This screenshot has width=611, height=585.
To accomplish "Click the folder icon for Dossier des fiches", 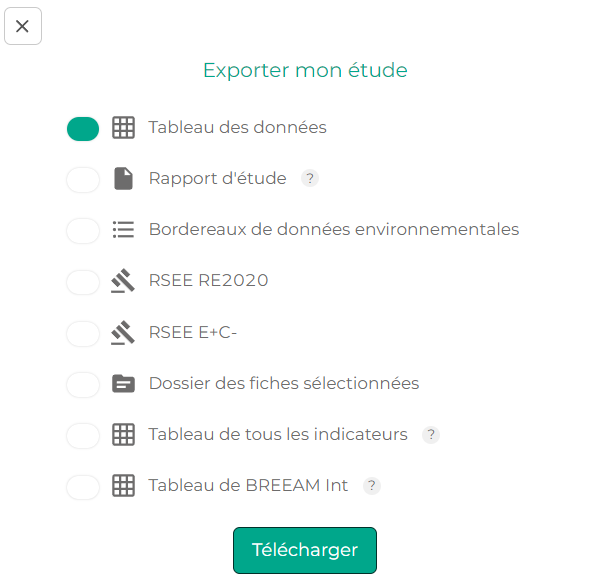I will [123, 384].
